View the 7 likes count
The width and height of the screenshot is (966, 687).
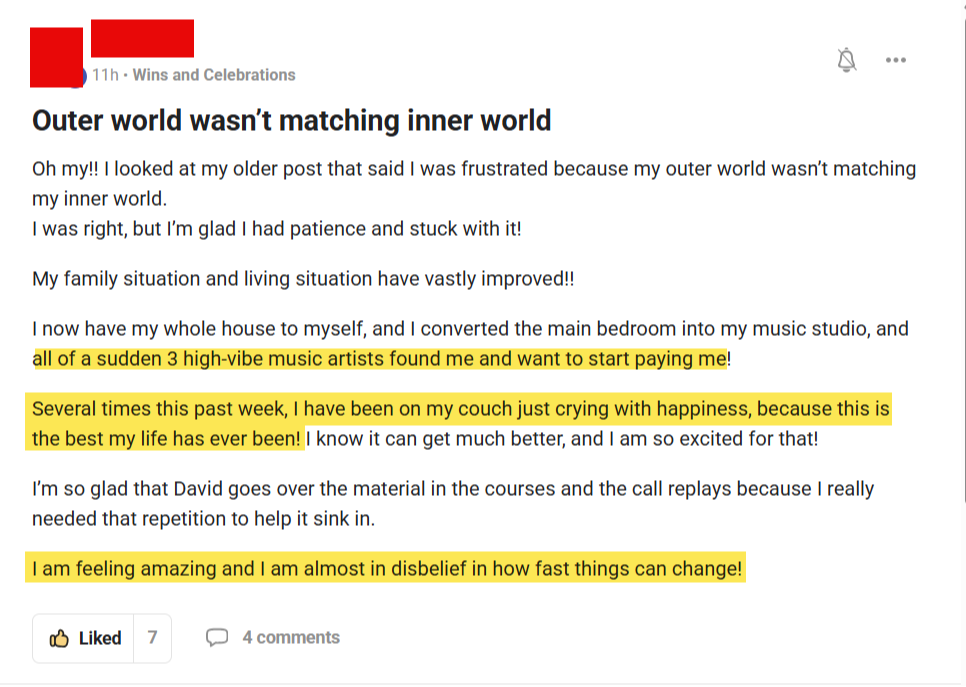(152, 638)
